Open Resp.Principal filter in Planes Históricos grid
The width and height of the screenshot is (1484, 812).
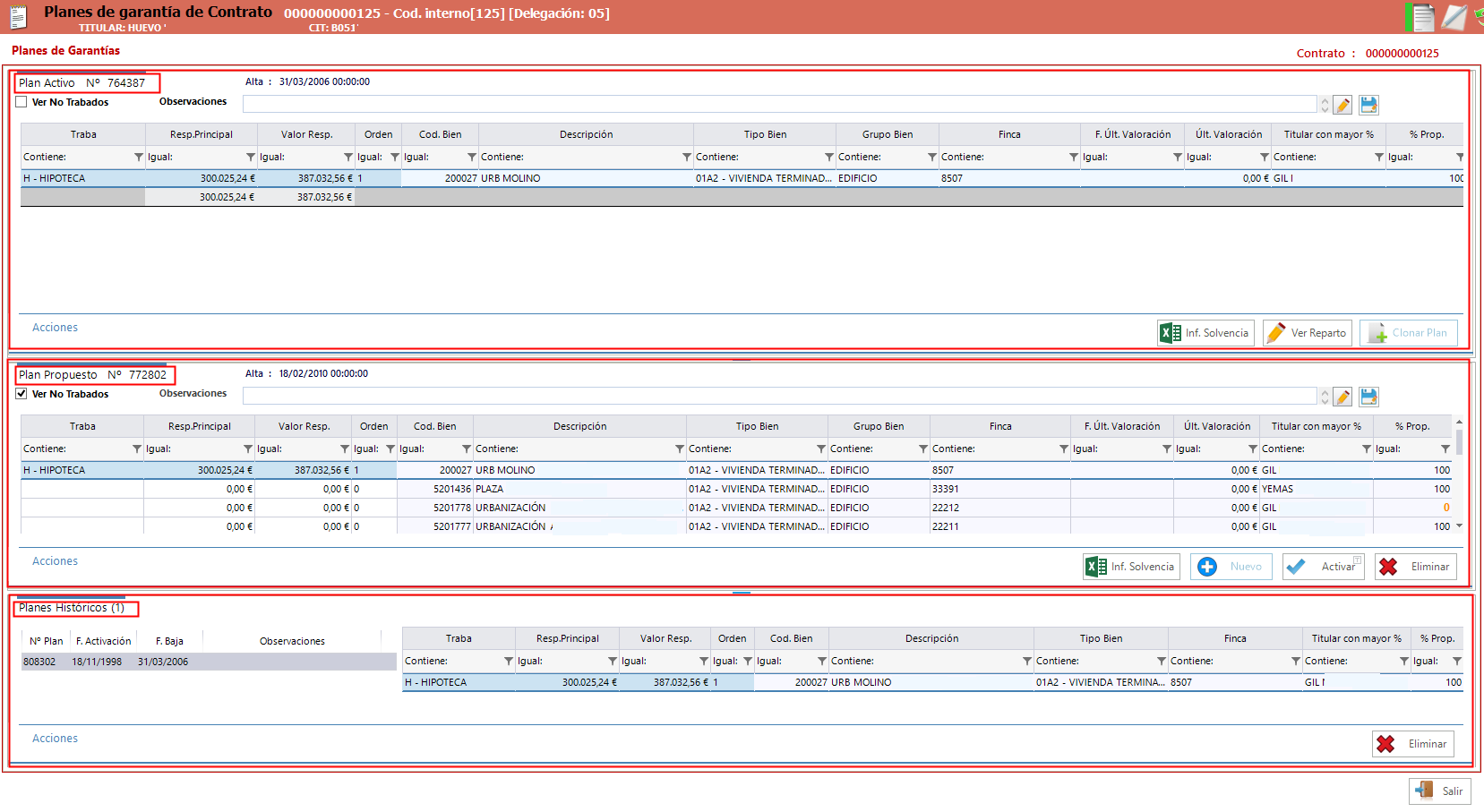tap(613, 661)
